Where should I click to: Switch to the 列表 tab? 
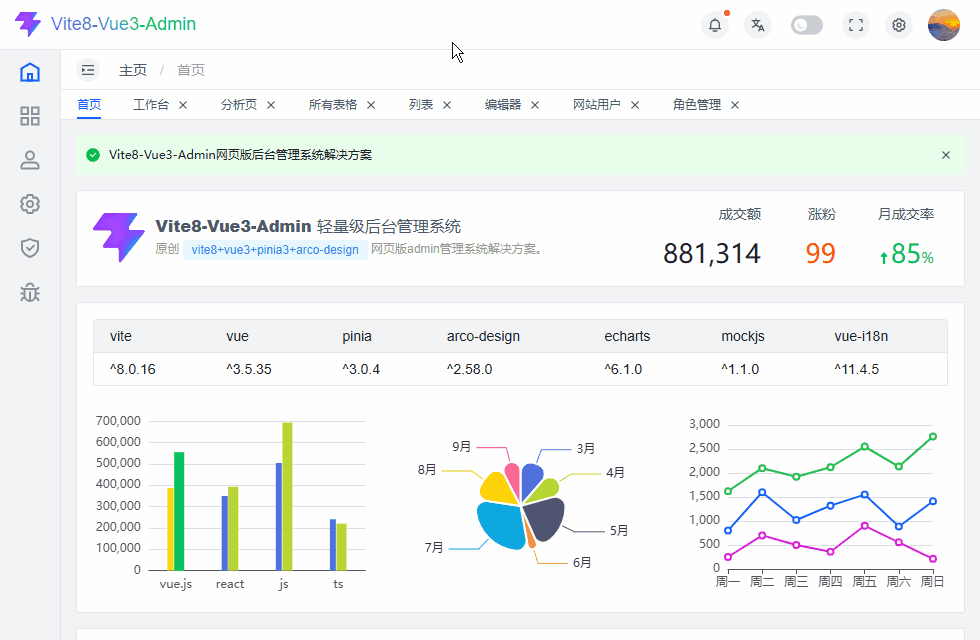click(421, 104)
